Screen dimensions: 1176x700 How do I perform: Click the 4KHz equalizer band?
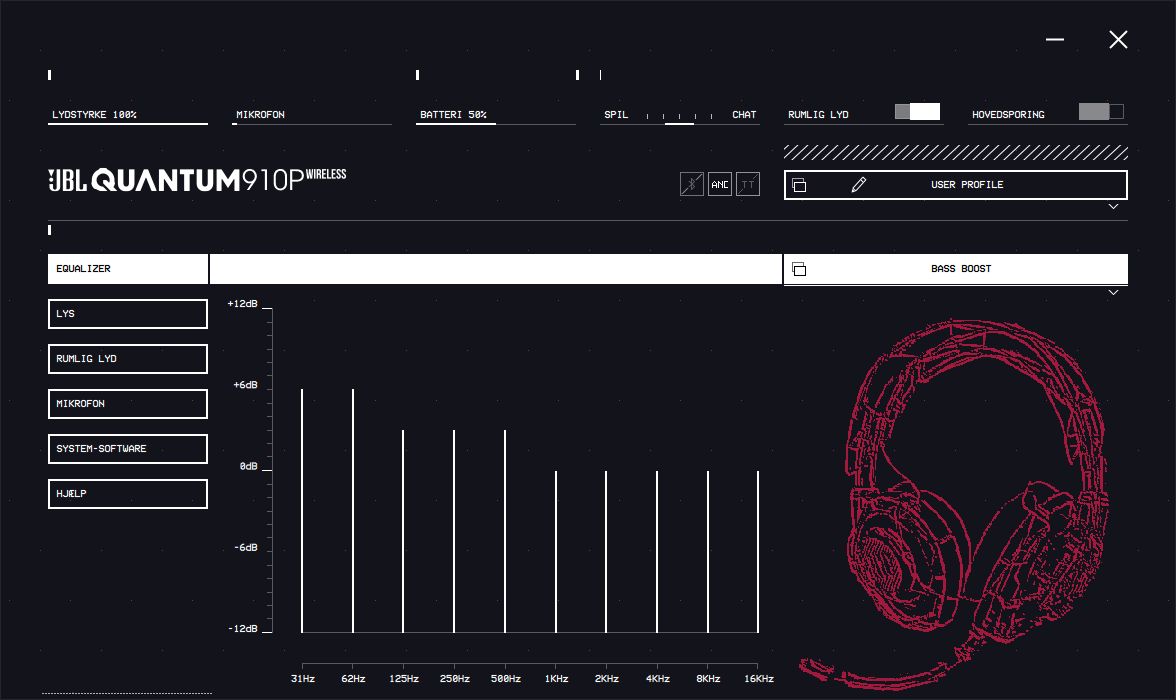[657, 551]
